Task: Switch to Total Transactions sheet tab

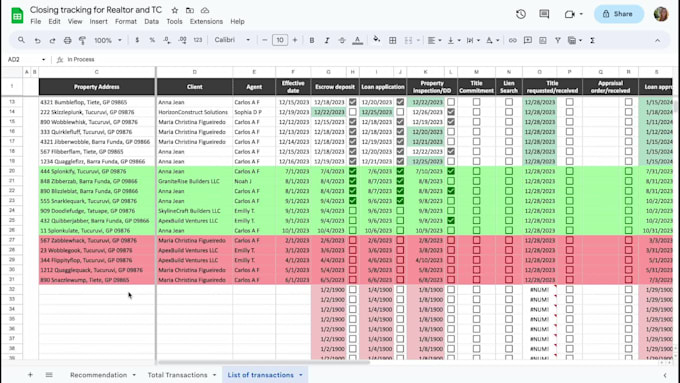Action: click(177, 375)
